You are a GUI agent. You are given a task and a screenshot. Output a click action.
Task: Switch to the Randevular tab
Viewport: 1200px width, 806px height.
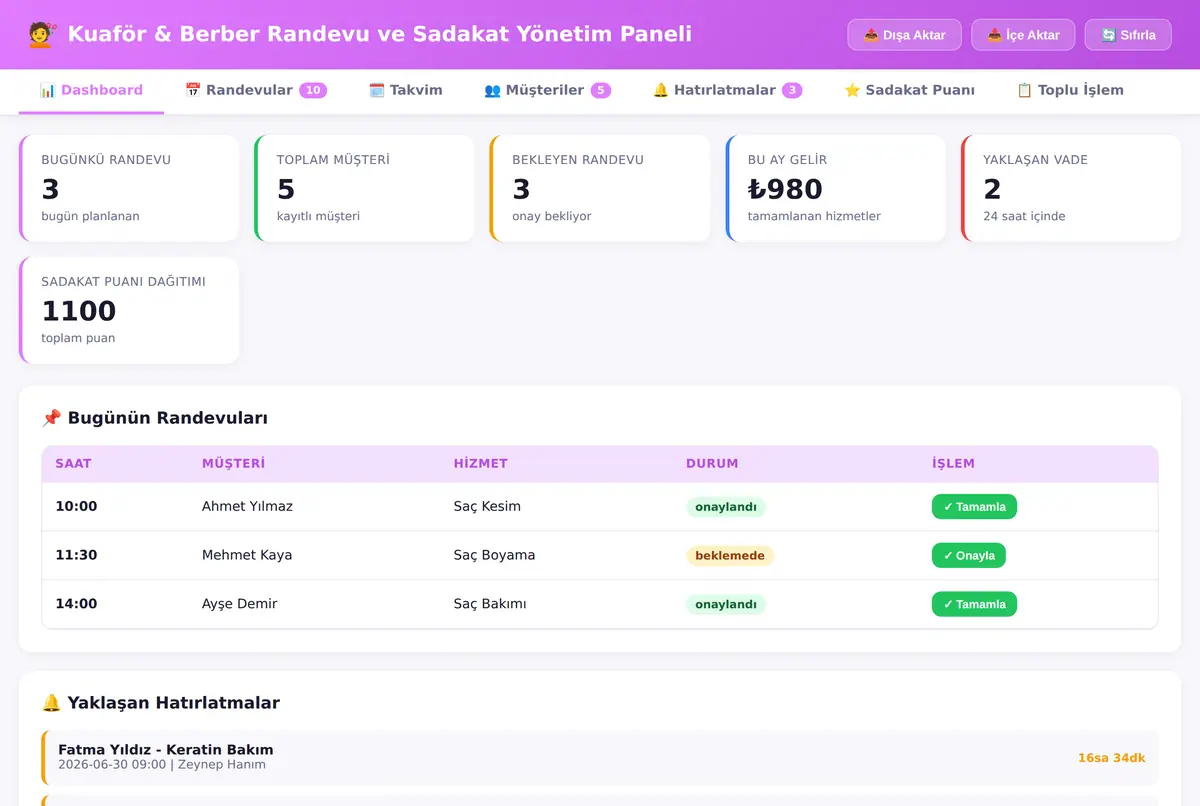tap(256, 90)
